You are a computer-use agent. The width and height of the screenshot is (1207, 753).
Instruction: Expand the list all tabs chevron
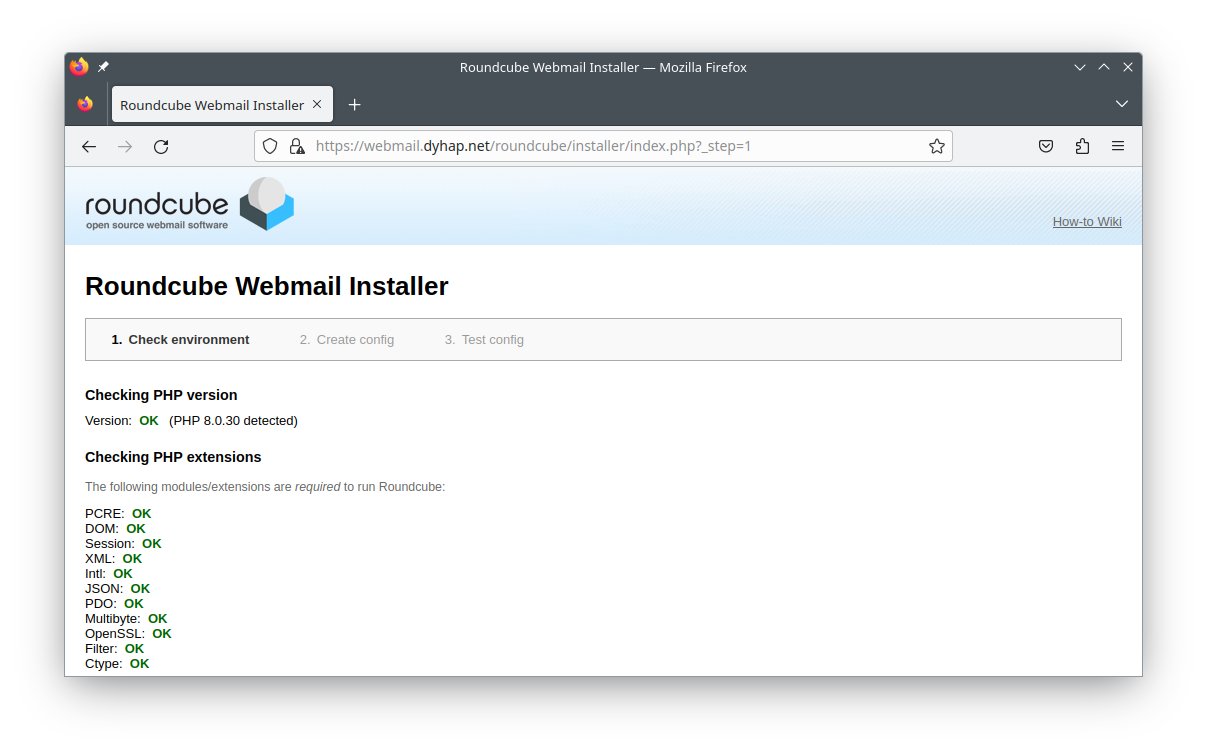(x=1122, y=105)
